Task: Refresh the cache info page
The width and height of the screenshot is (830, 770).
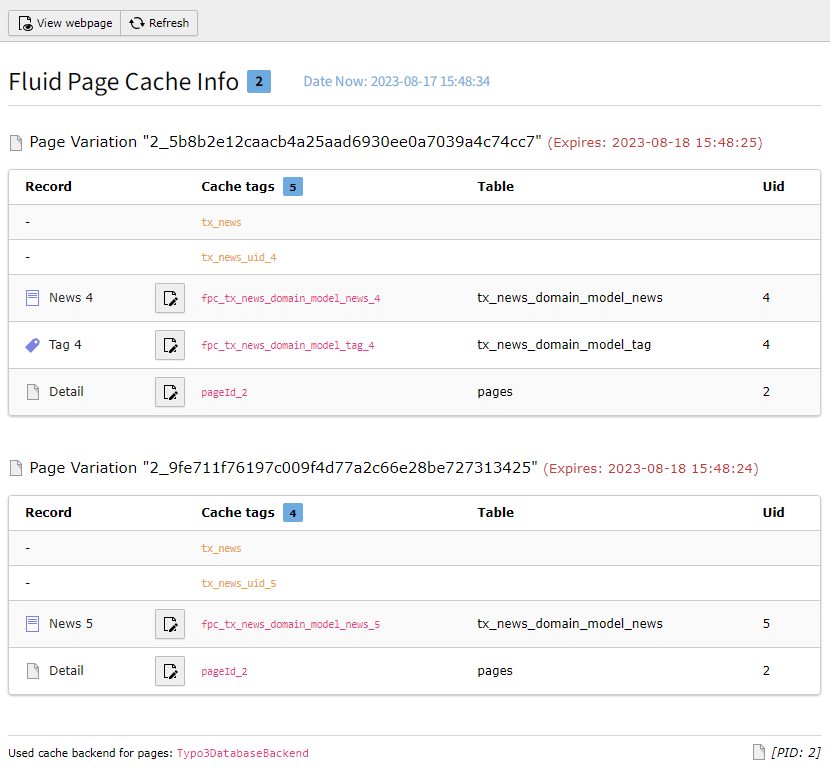Action: pyautogui.click(x=159, y=23)
